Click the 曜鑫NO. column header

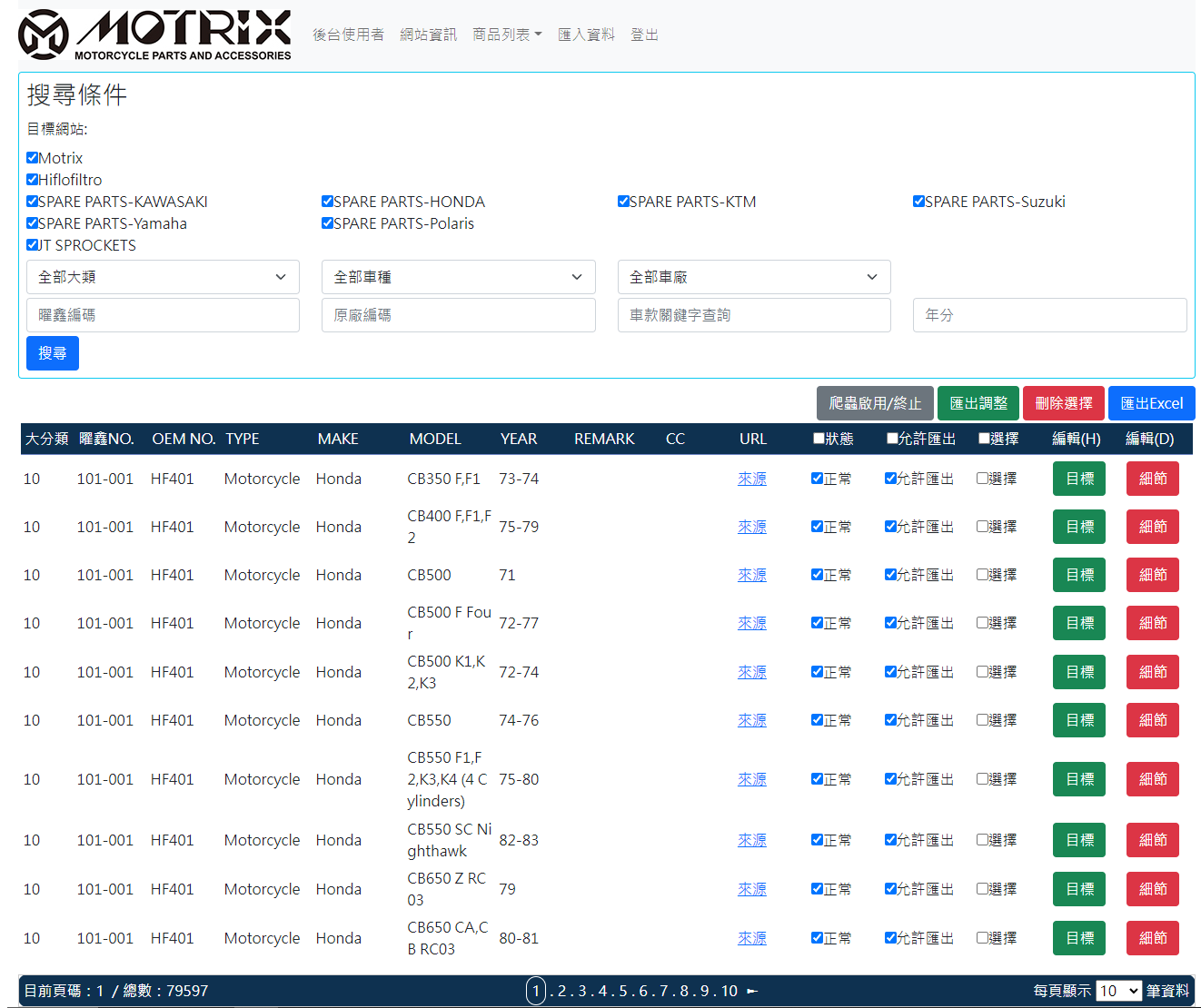[106, 439]
